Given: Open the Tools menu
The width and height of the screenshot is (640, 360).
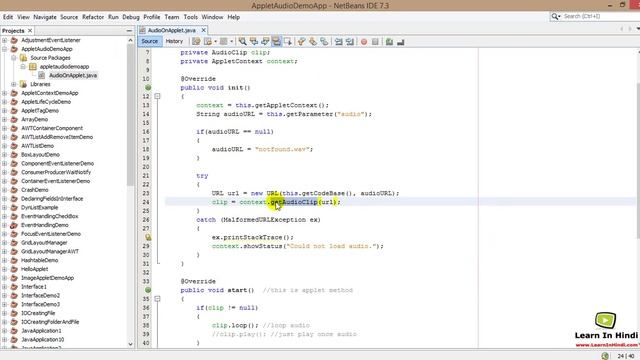Looking at the screenshot, I should tap(191, 17).
